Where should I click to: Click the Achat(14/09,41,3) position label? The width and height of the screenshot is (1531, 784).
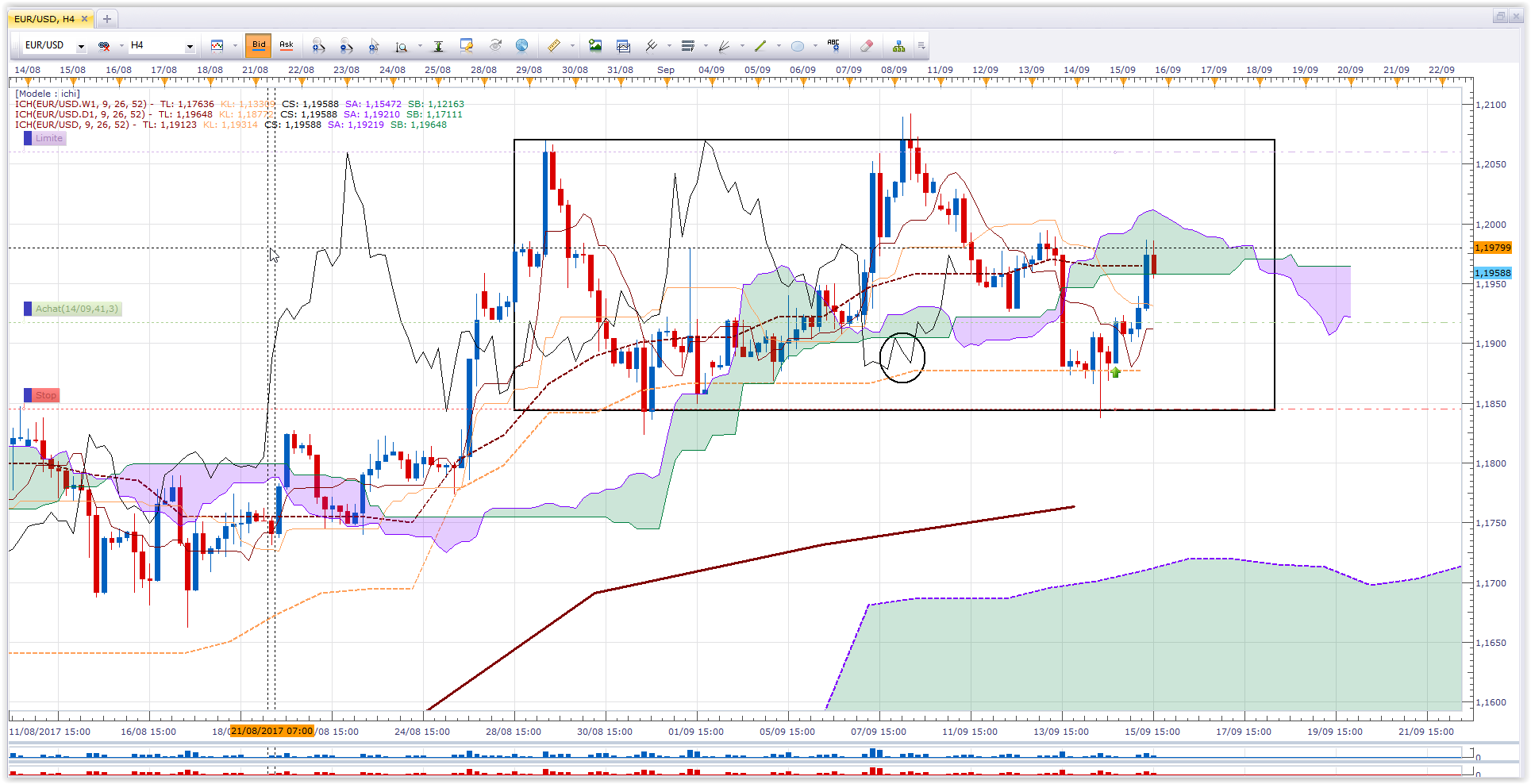[72, 309]
